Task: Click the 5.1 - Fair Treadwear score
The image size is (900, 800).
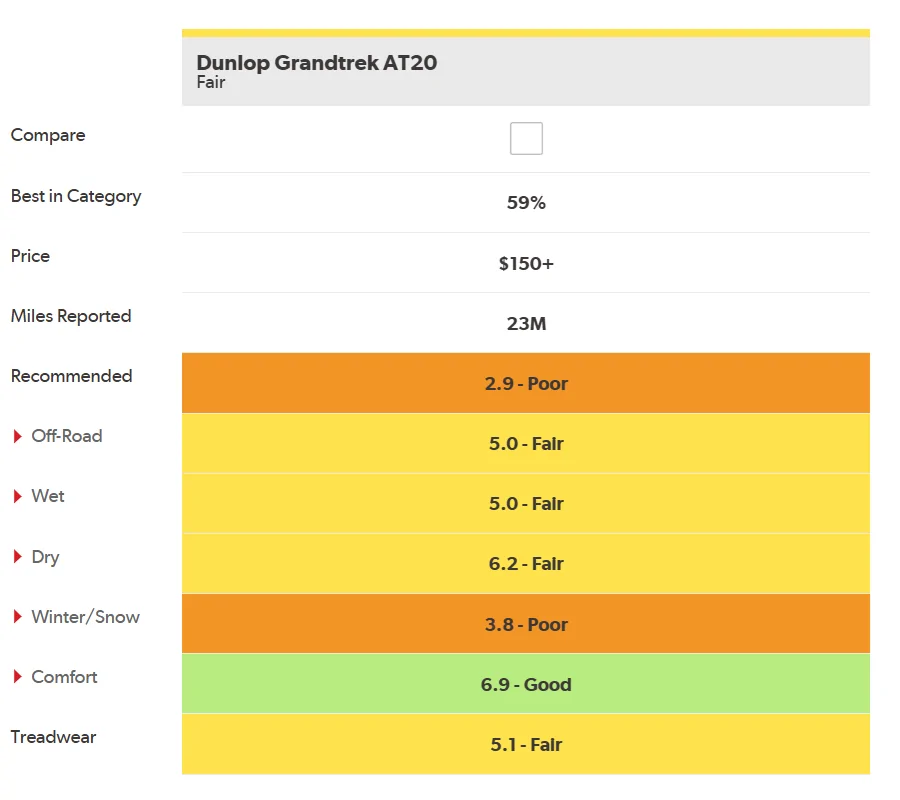Action: pyautogui.click(x=526, y=745)
